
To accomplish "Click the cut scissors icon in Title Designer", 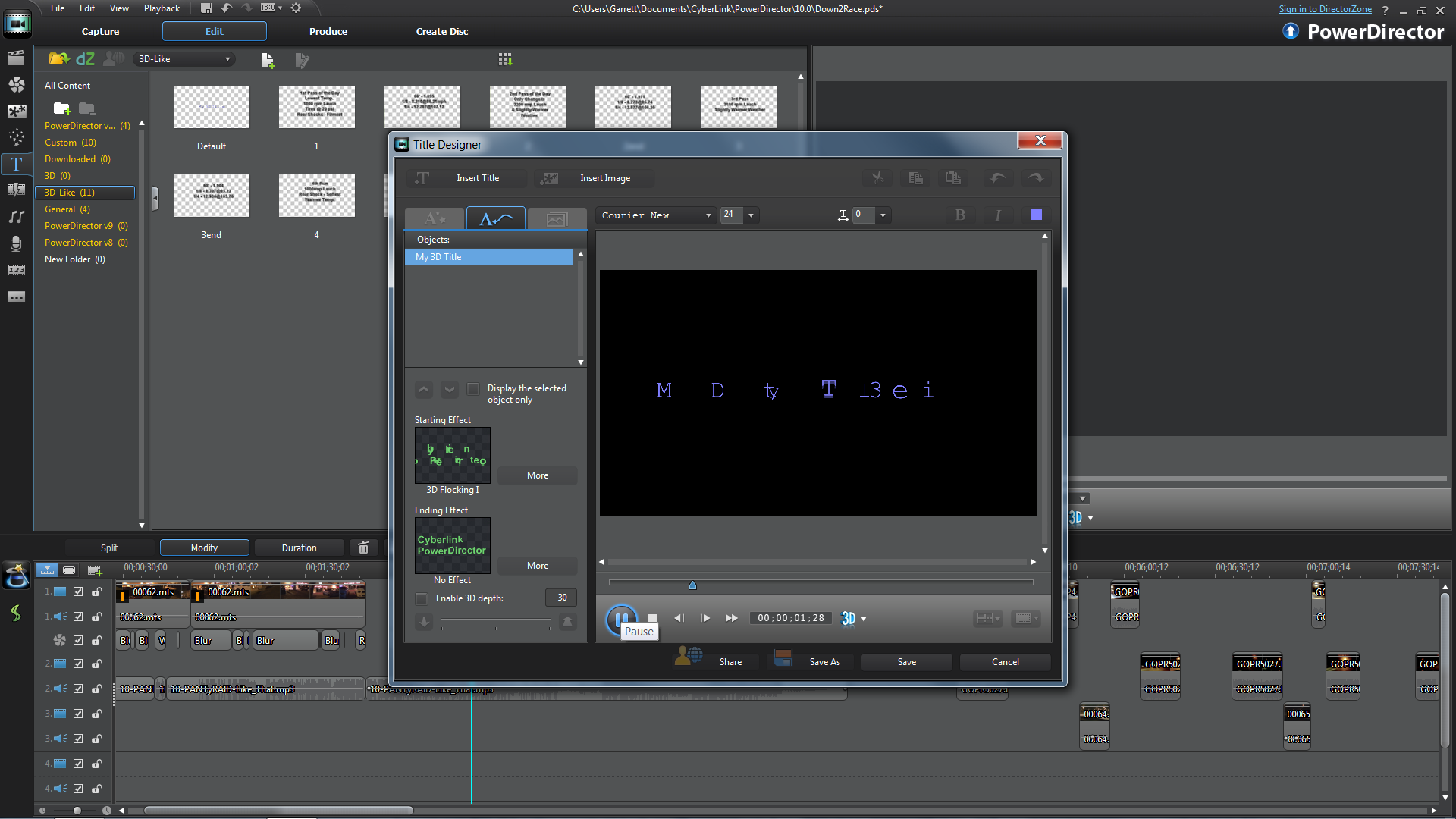I will click(x=877, y=177).
